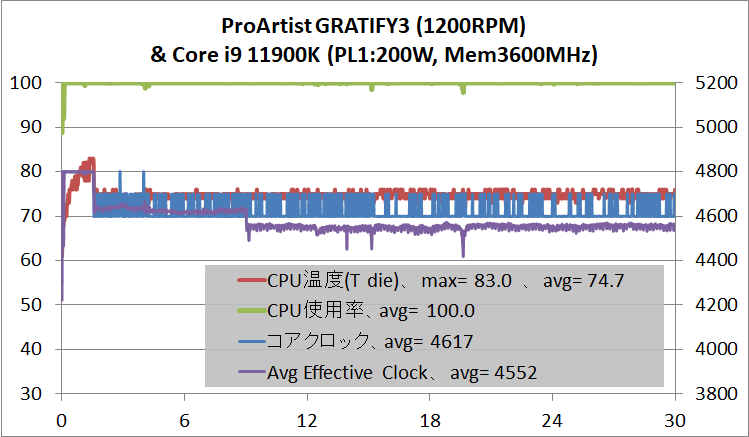The width and height of the screenshot is (749, 437).
Task: Click the right axis label '5000'
Action: [x=716, y=127]
